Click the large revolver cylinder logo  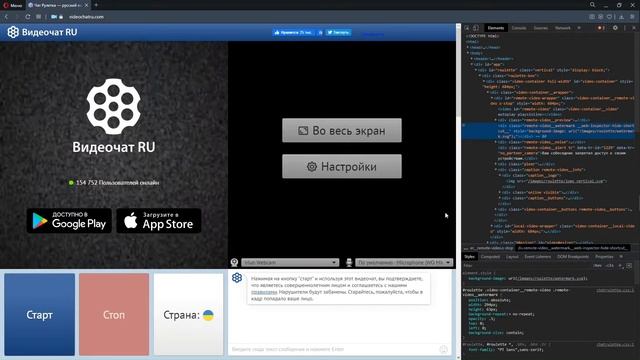(113, 107)
